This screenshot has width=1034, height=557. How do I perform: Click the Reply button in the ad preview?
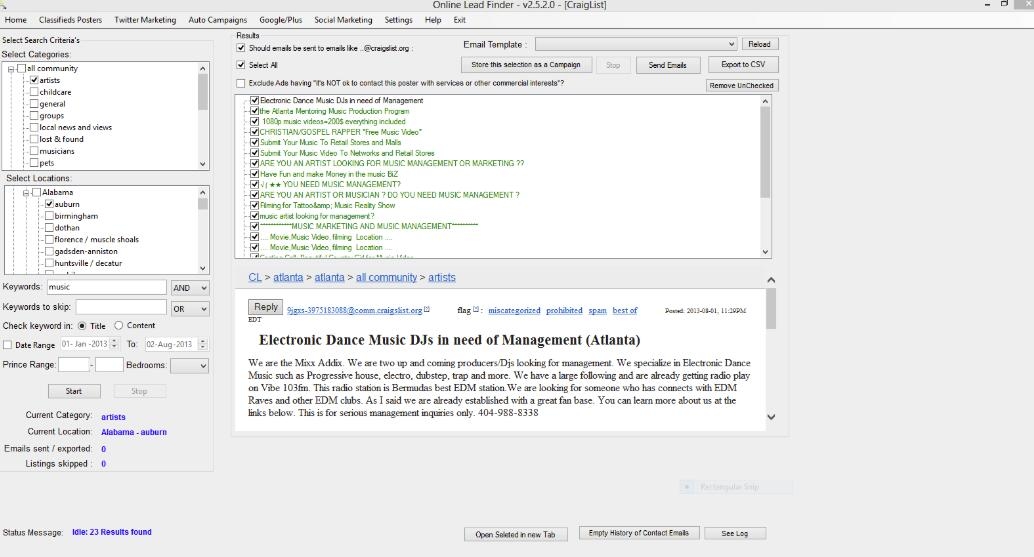coord(266,308)
